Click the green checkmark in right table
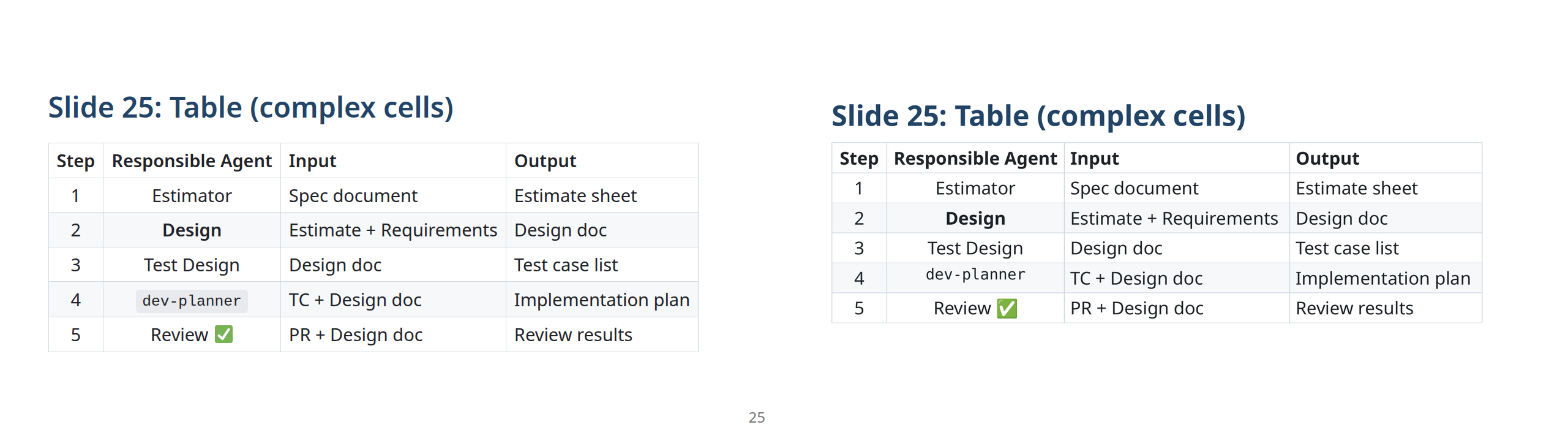The image size is (1568, 441). (1007, 308)
